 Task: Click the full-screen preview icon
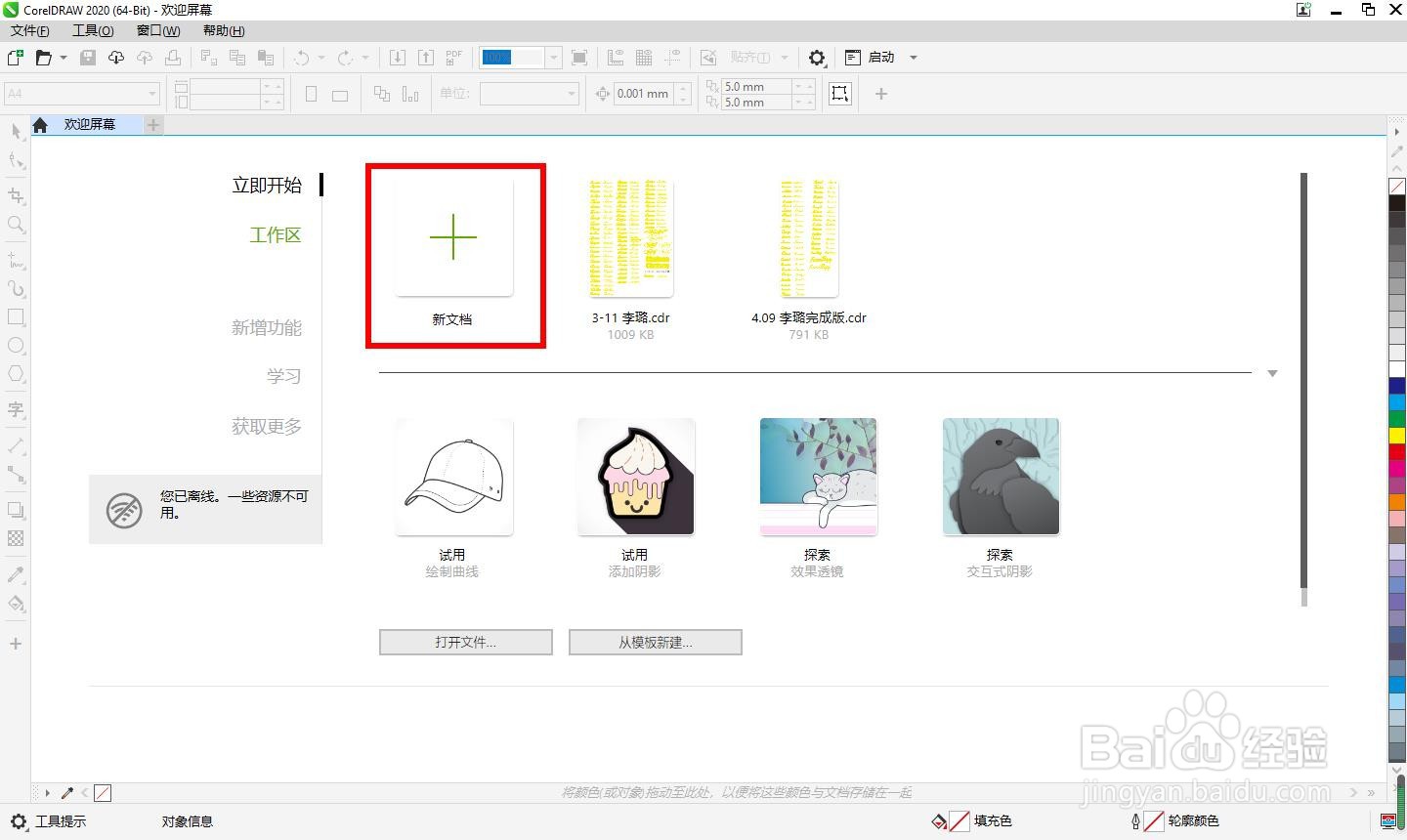(579, 58)
